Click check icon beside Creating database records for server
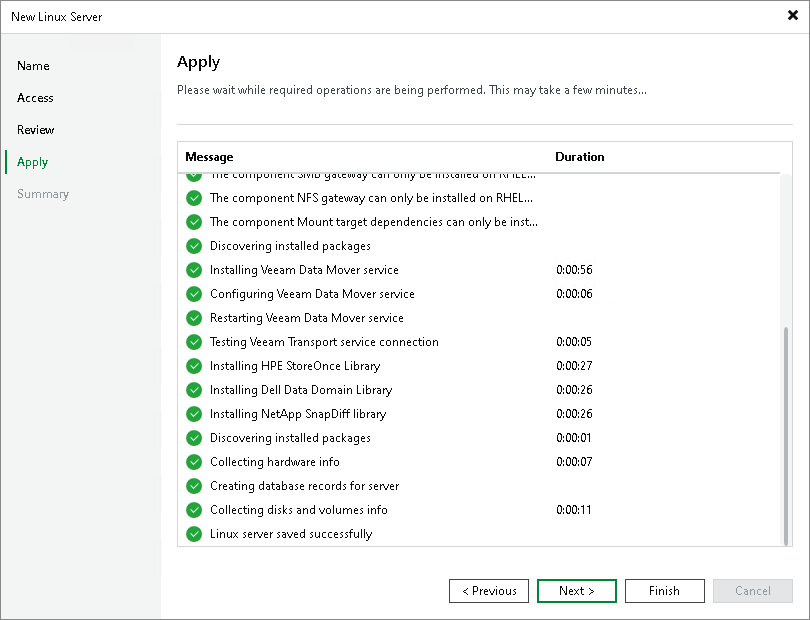The image size is (810, 620). 194,486
